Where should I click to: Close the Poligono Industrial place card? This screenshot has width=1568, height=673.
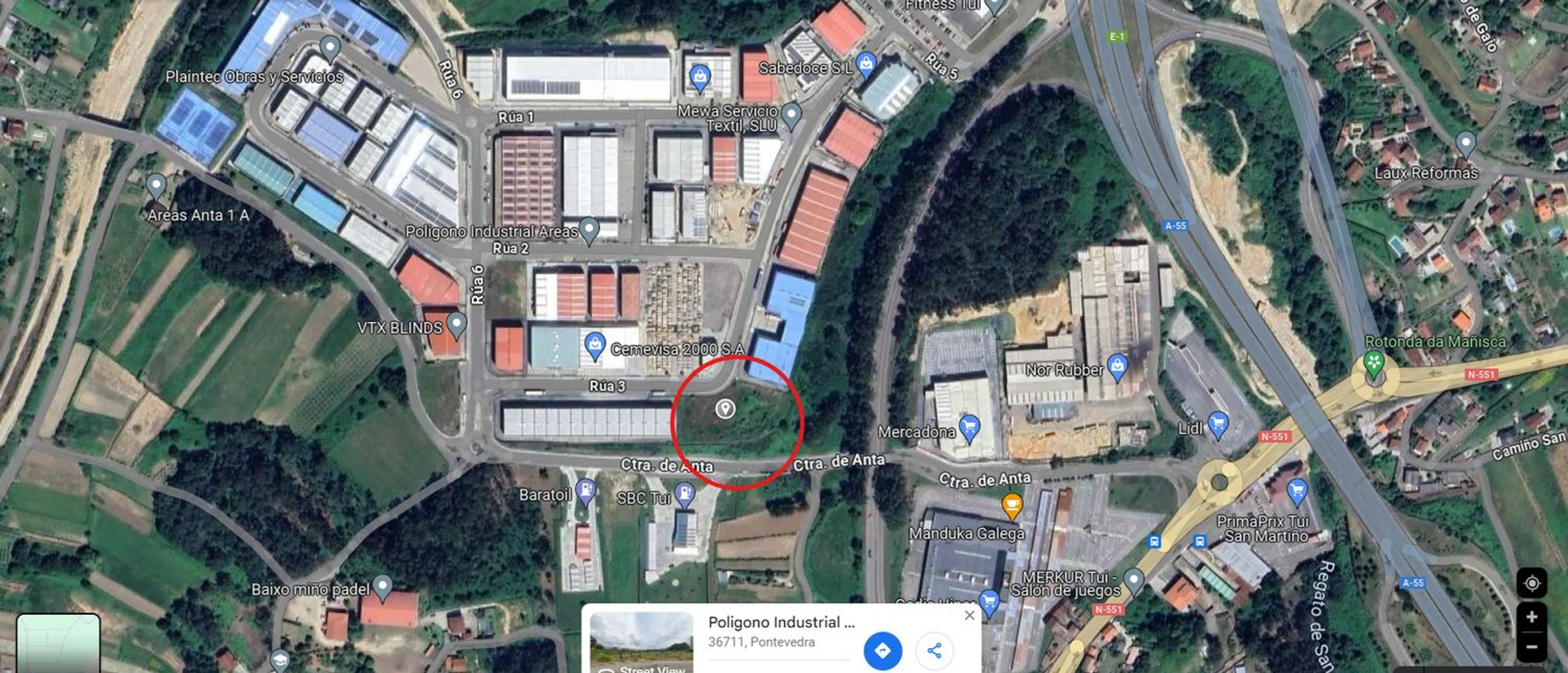pos(970,615)
